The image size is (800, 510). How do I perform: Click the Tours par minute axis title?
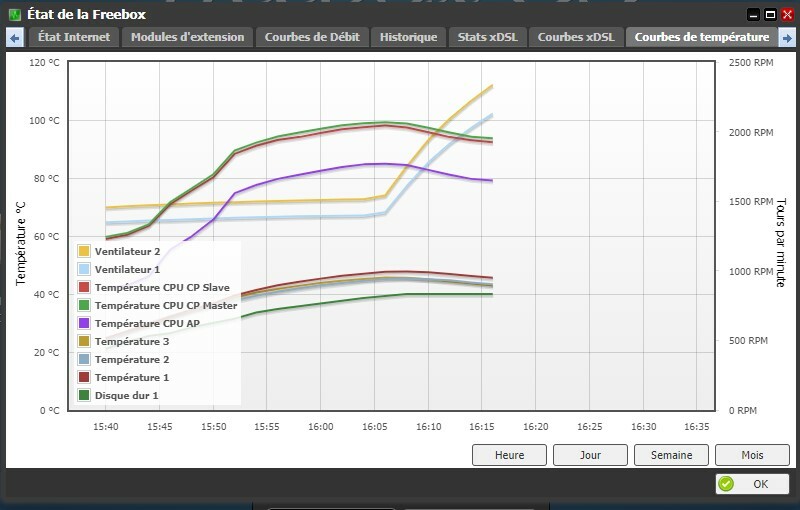click(781, 243)
